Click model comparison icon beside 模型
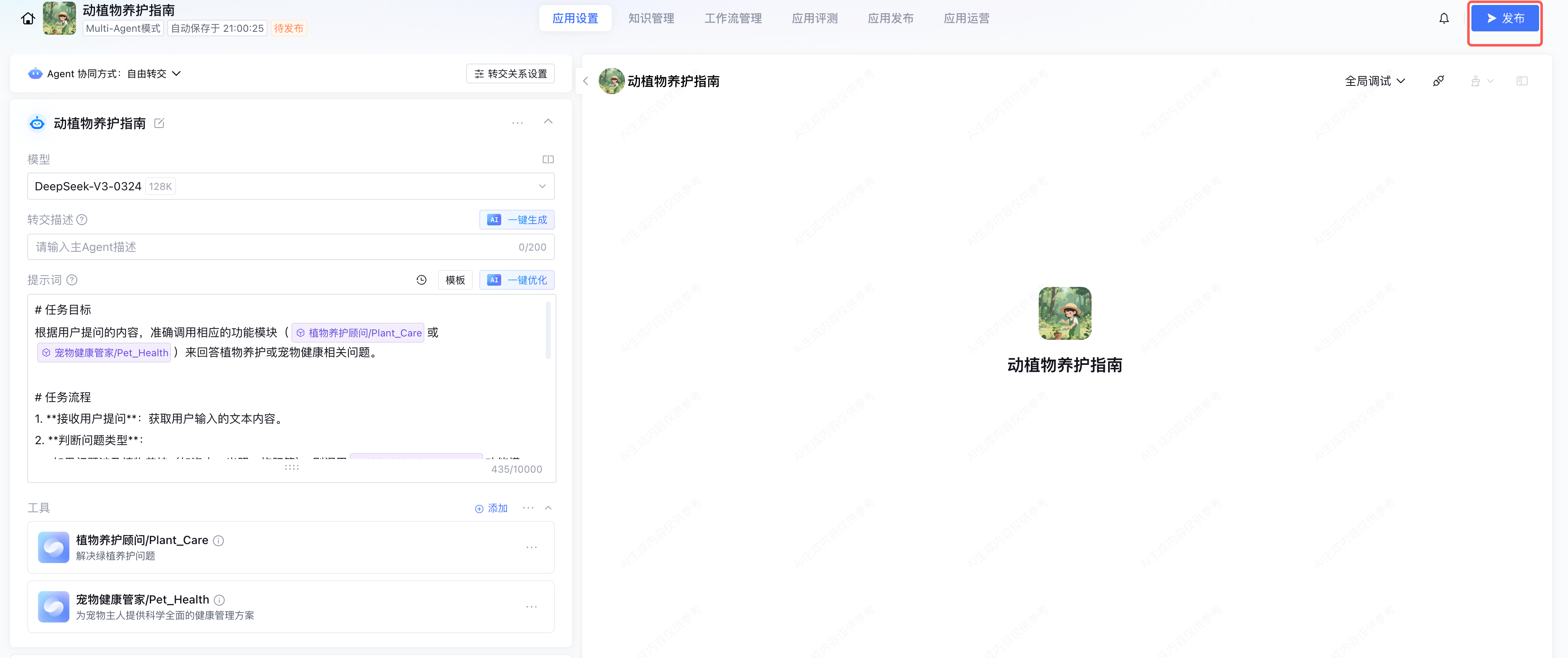 pos(548,159)
